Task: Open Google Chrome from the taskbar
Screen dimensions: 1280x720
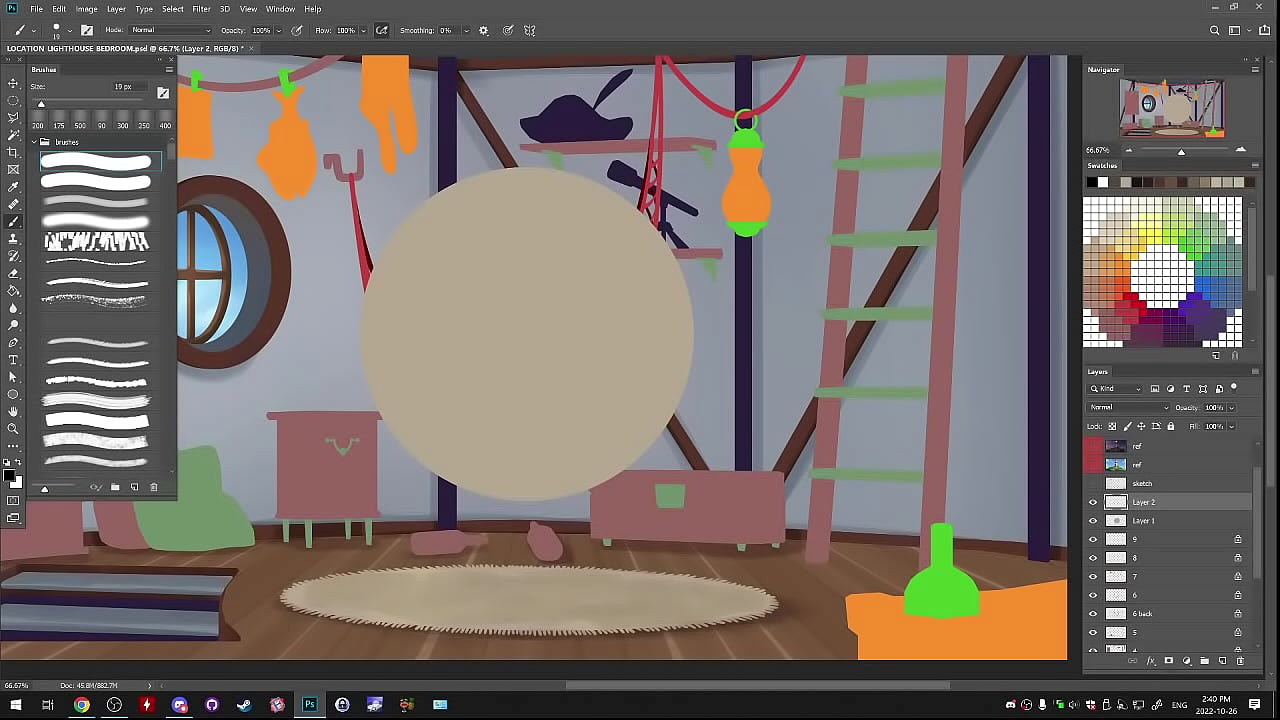Action: [81, 705]
